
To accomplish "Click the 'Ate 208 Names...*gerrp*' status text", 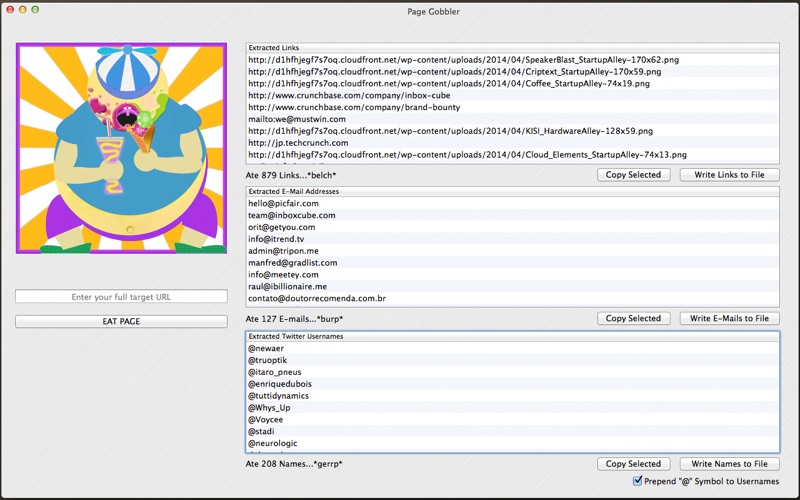I will point(294,464).
